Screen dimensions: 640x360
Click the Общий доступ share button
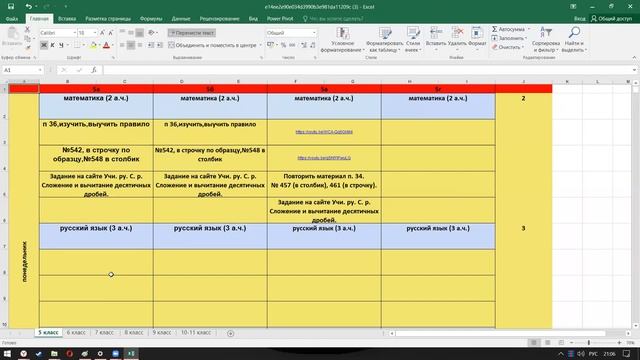coord(611,19)
